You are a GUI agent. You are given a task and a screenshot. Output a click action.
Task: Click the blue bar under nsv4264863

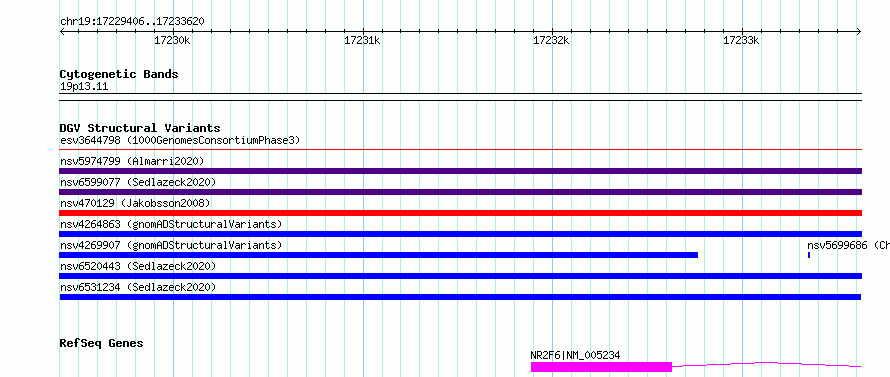pos(461,234)
